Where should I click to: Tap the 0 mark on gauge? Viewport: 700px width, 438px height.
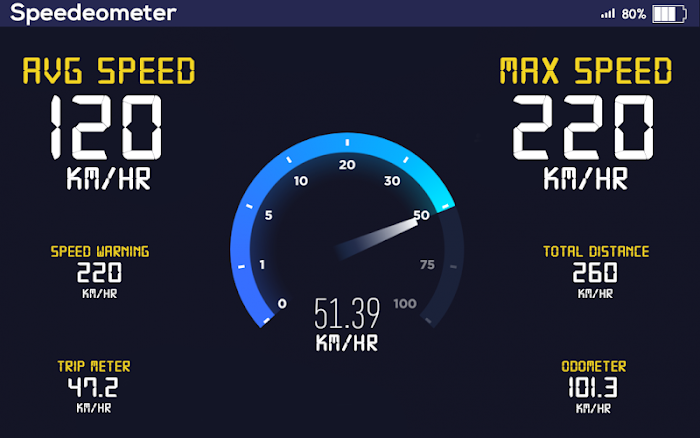(x=282, y=304)
